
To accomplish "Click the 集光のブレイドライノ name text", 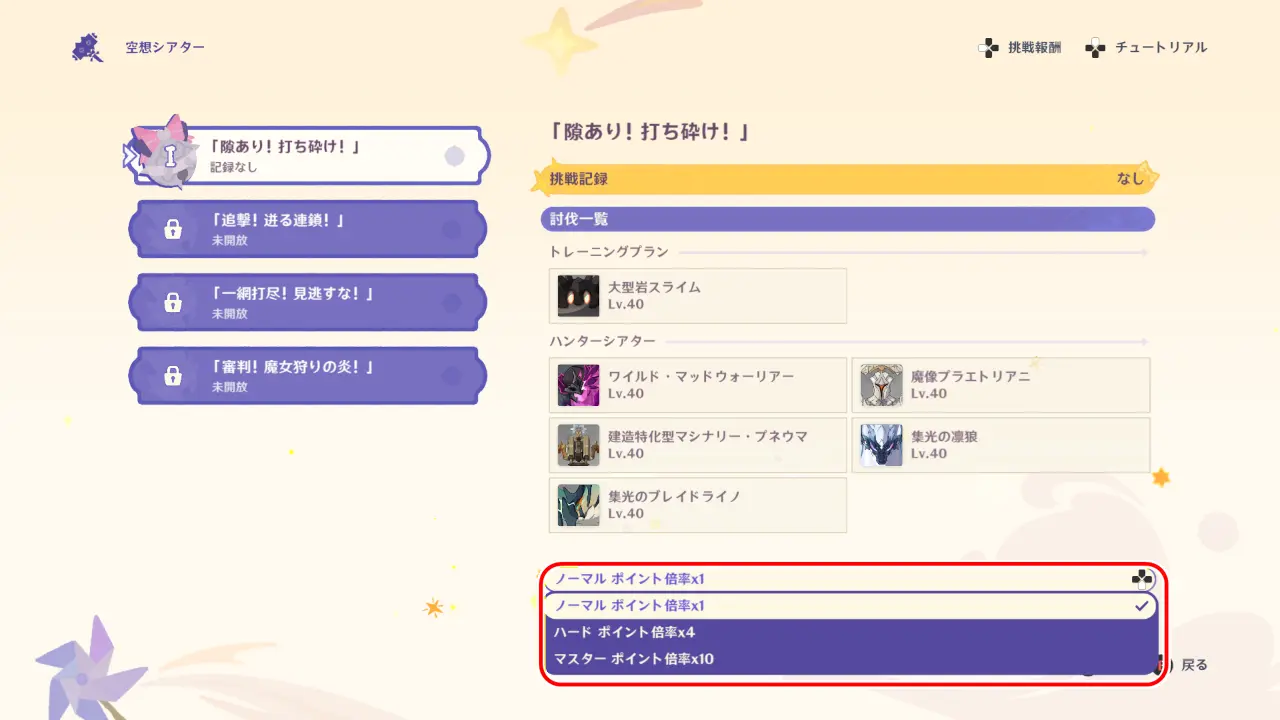I will point(674,497).
